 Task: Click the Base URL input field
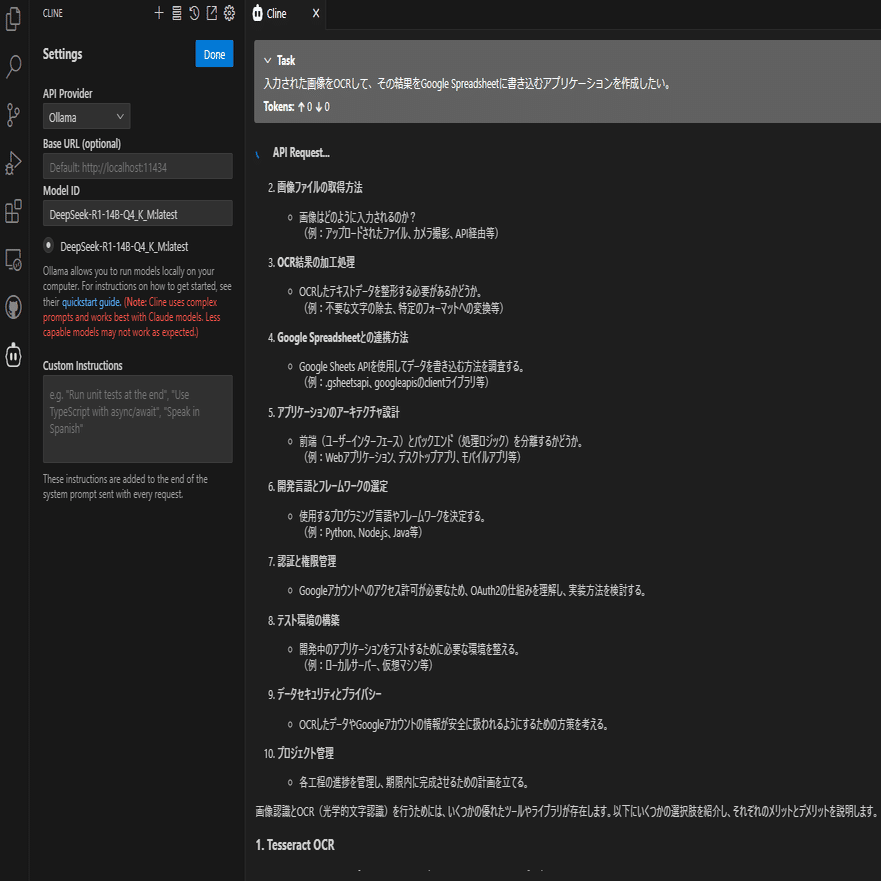tap(137, 166)
